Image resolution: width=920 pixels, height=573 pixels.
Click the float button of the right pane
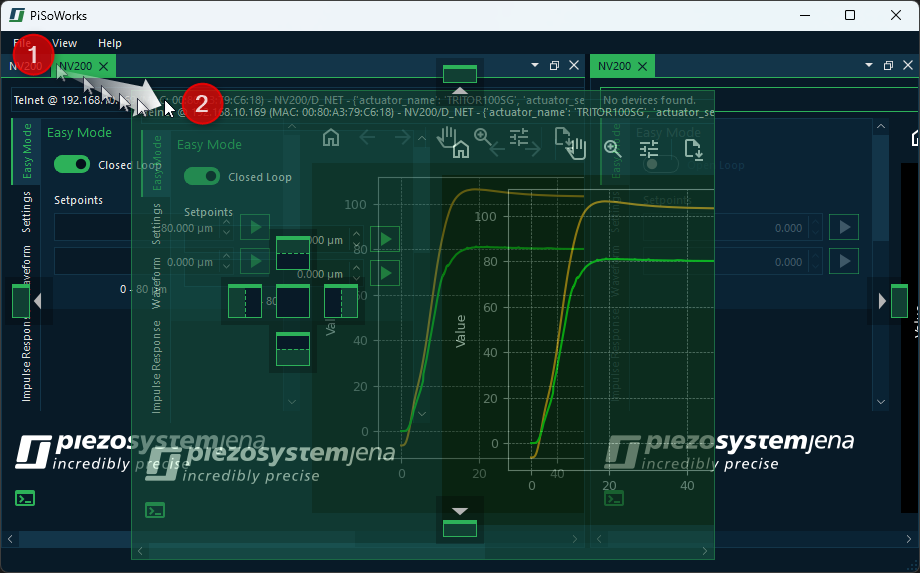pyautogui.click(x=888, y=66)
